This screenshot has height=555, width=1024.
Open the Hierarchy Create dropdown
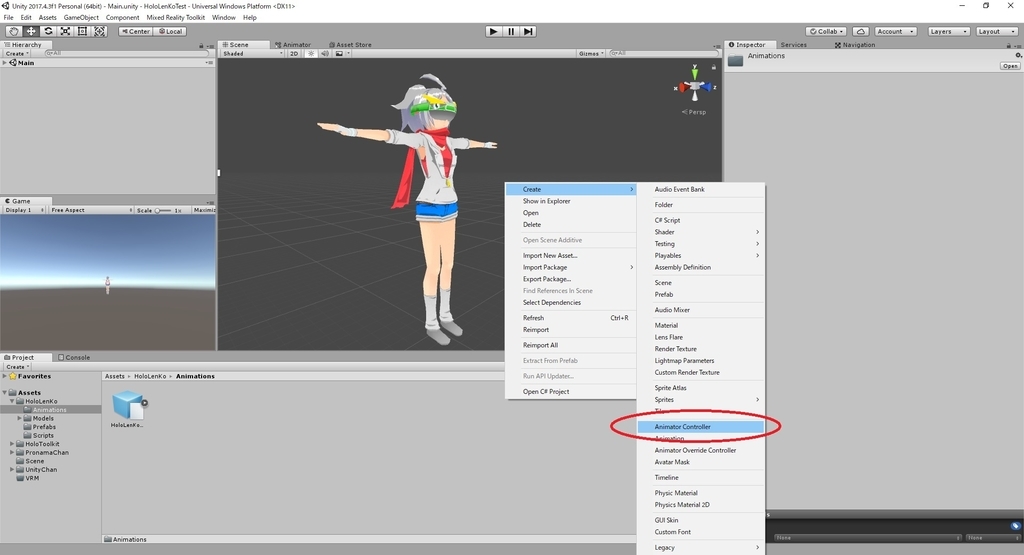[17, 54]
